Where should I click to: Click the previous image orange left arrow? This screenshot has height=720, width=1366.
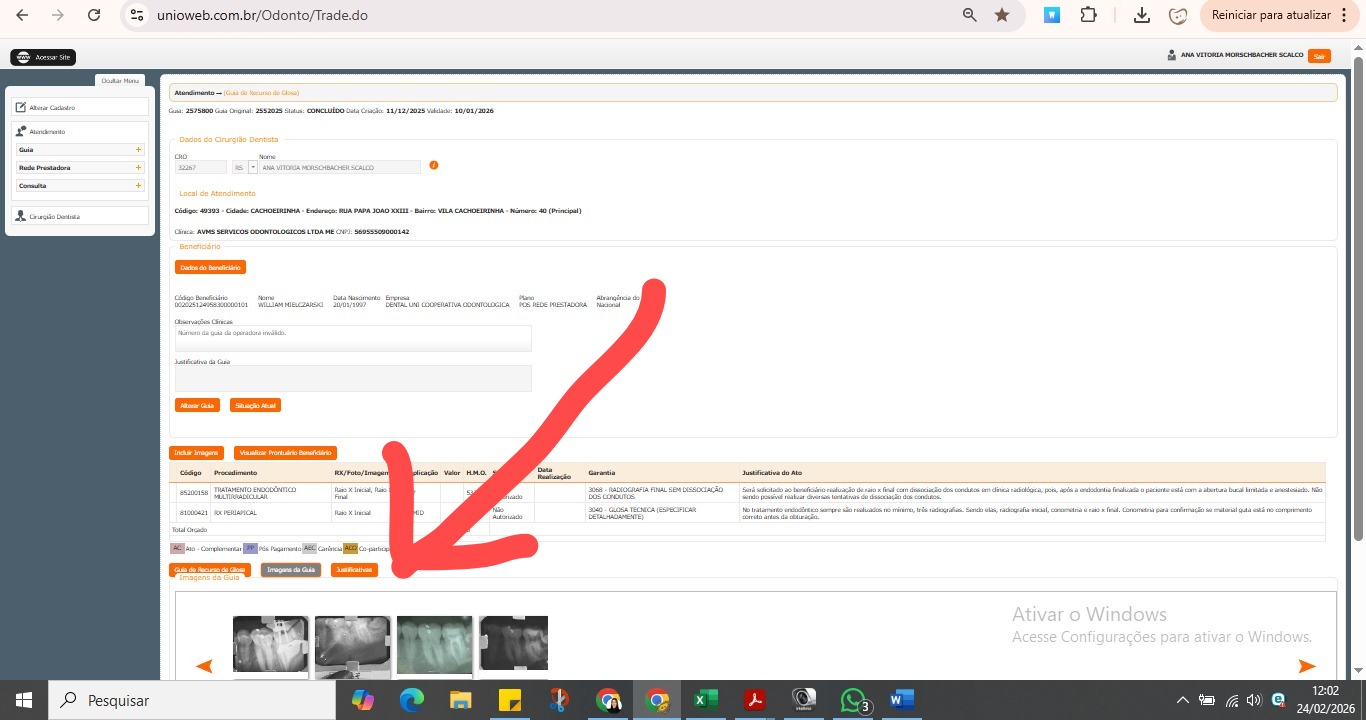(x=204, y=666)
